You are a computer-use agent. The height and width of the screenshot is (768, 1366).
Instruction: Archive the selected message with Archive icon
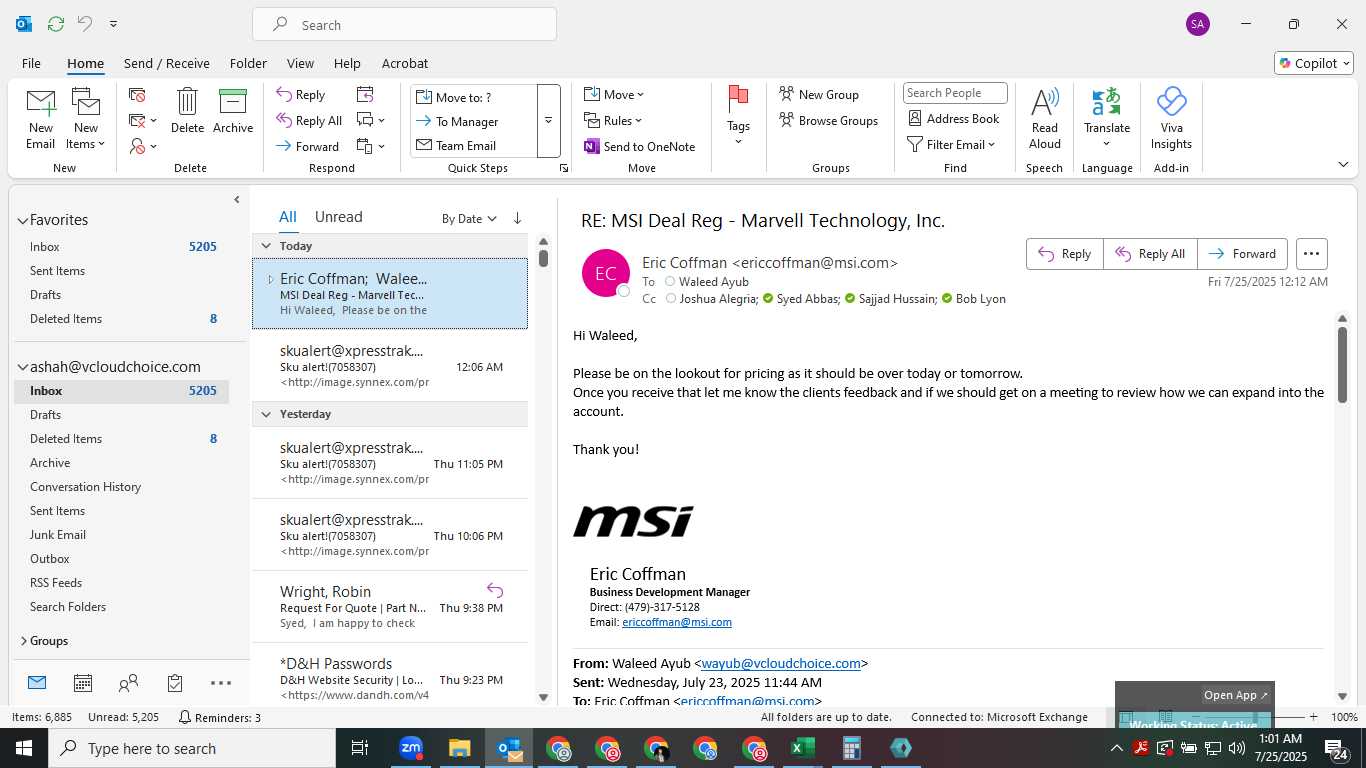(x=233, y=110)
